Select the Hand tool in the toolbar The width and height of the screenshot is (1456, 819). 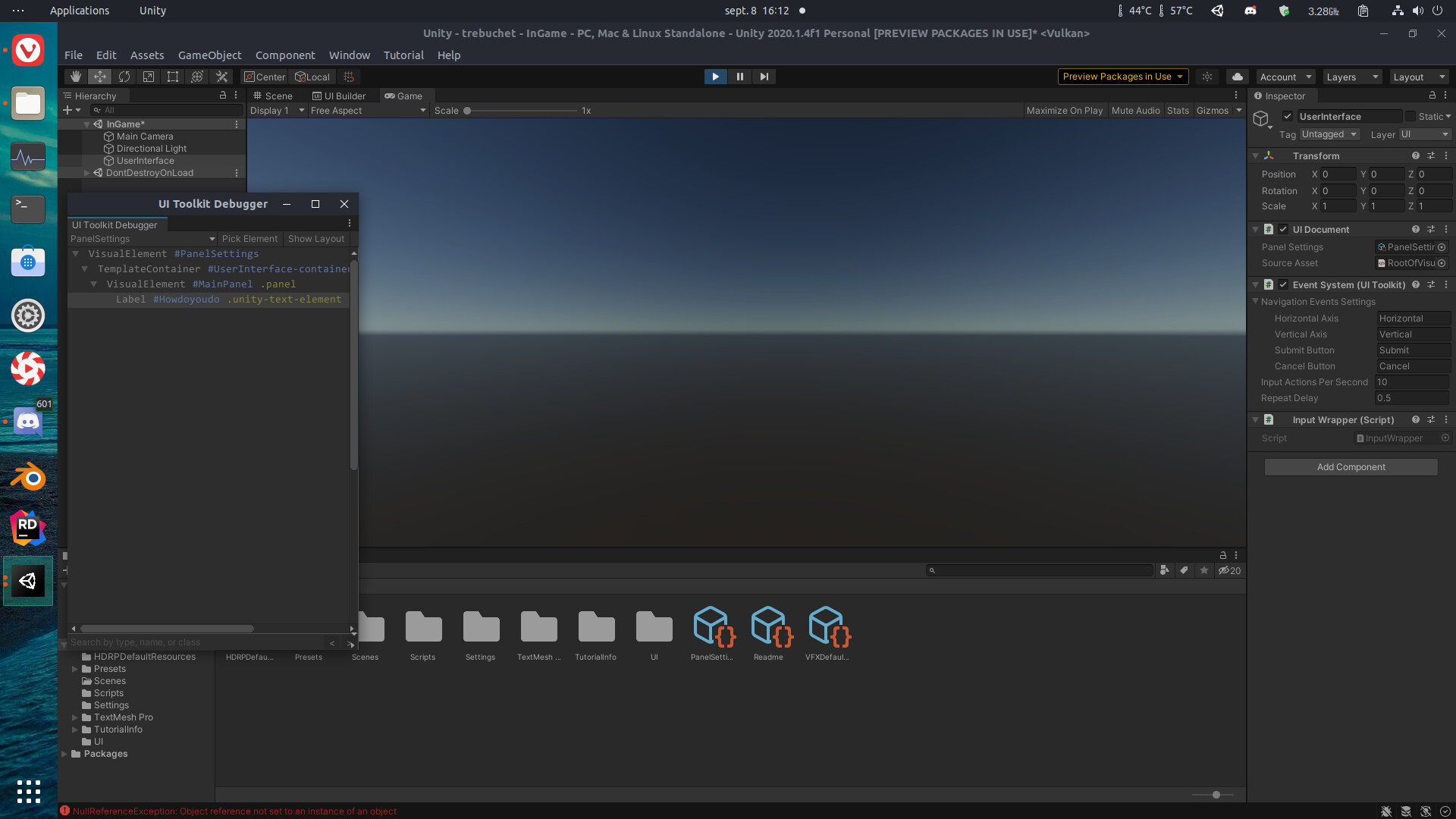point(75,77)
